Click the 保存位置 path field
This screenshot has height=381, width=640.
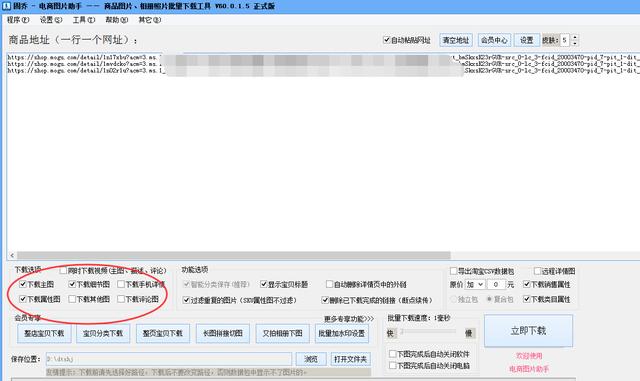(169, 359)
